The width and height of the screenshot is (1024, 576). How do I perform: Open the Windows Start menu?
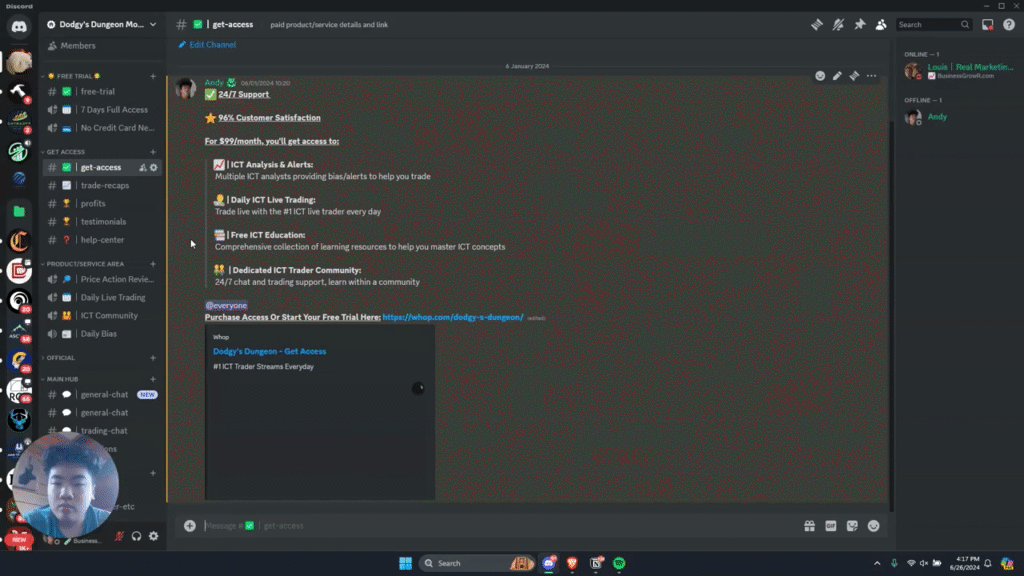tap(406, 563)
